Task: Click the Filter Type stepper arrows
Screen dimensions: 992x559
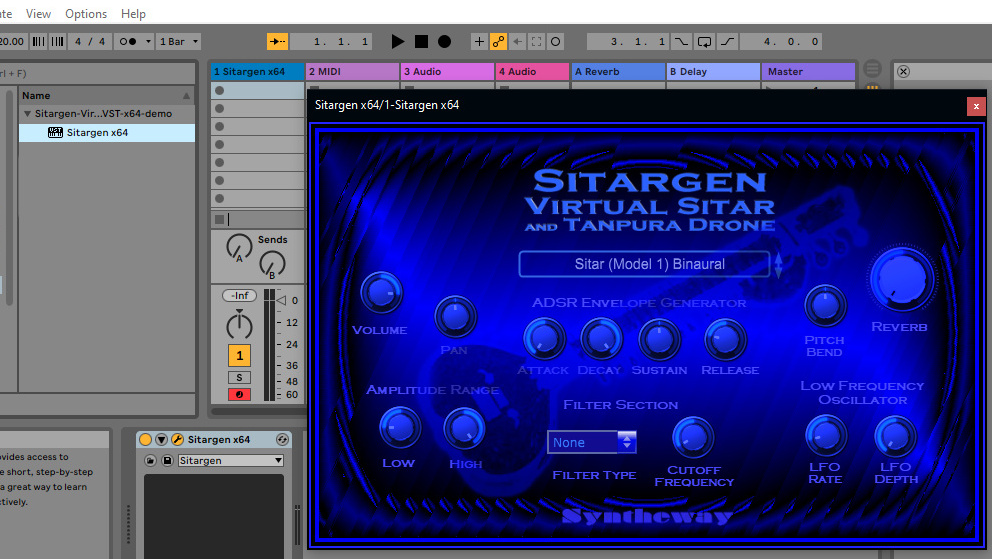Action: point(627,442)
